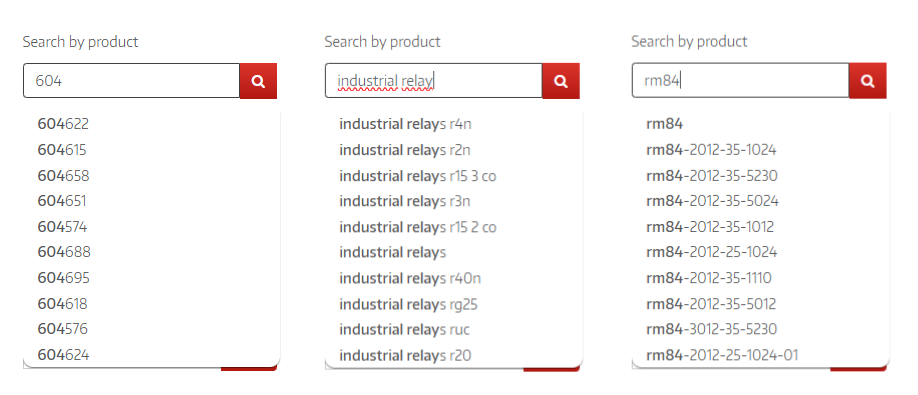Select suggestion rm84-3012-35-5230
The image size is (918, 395).
click(712, 329)
